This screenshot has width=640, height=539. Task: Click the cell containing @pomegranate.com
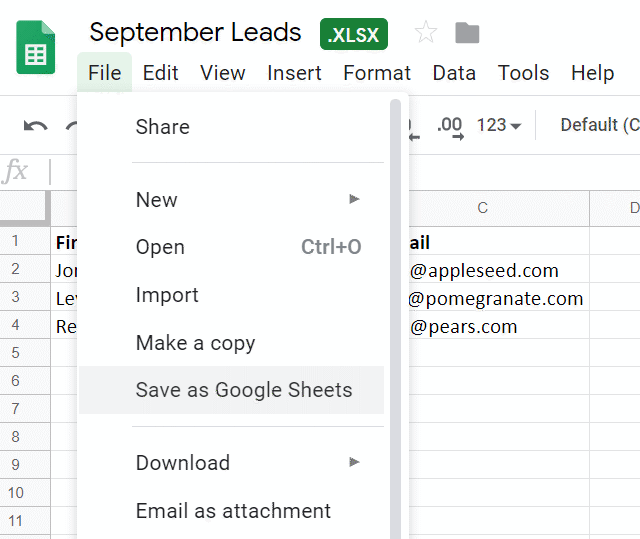pyautogui.click(x=499, y=297)
